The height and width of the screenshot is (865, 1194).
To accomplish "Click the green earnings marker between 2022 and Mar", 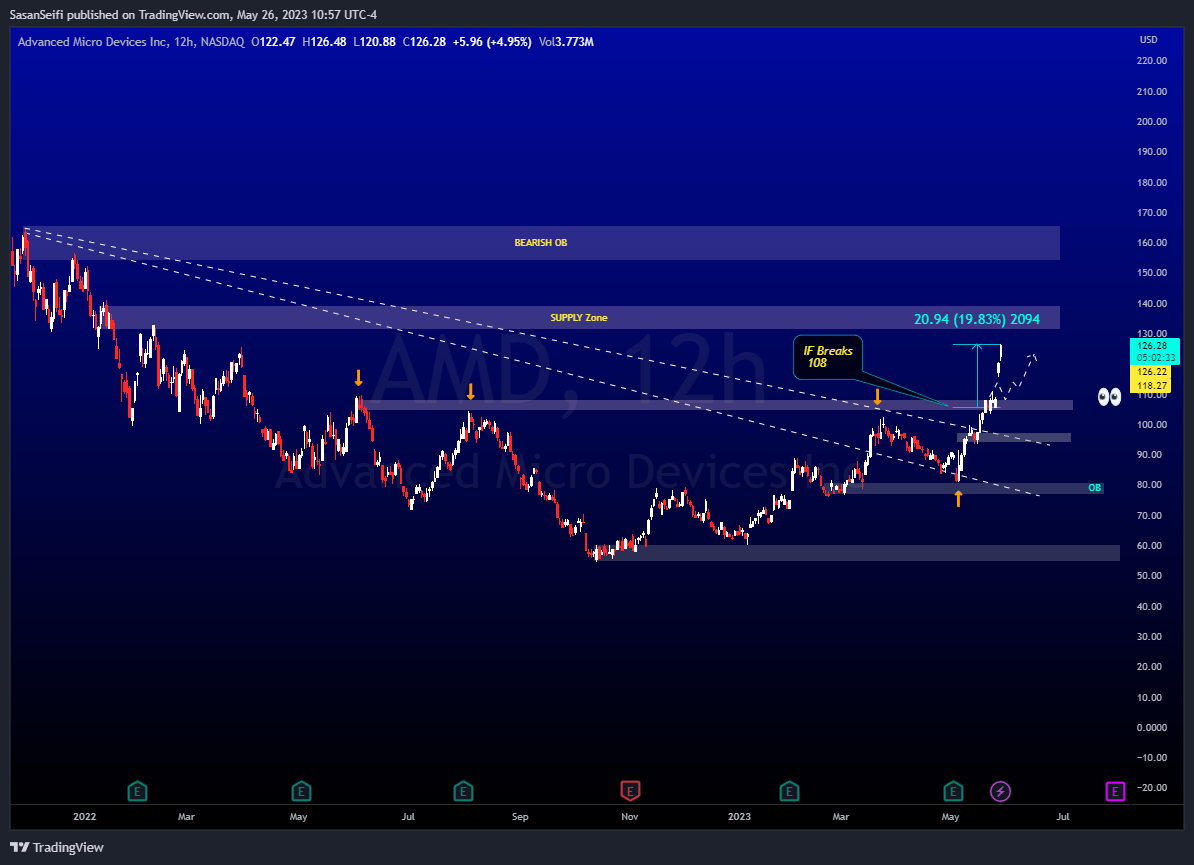I will [x=137, y=791].
